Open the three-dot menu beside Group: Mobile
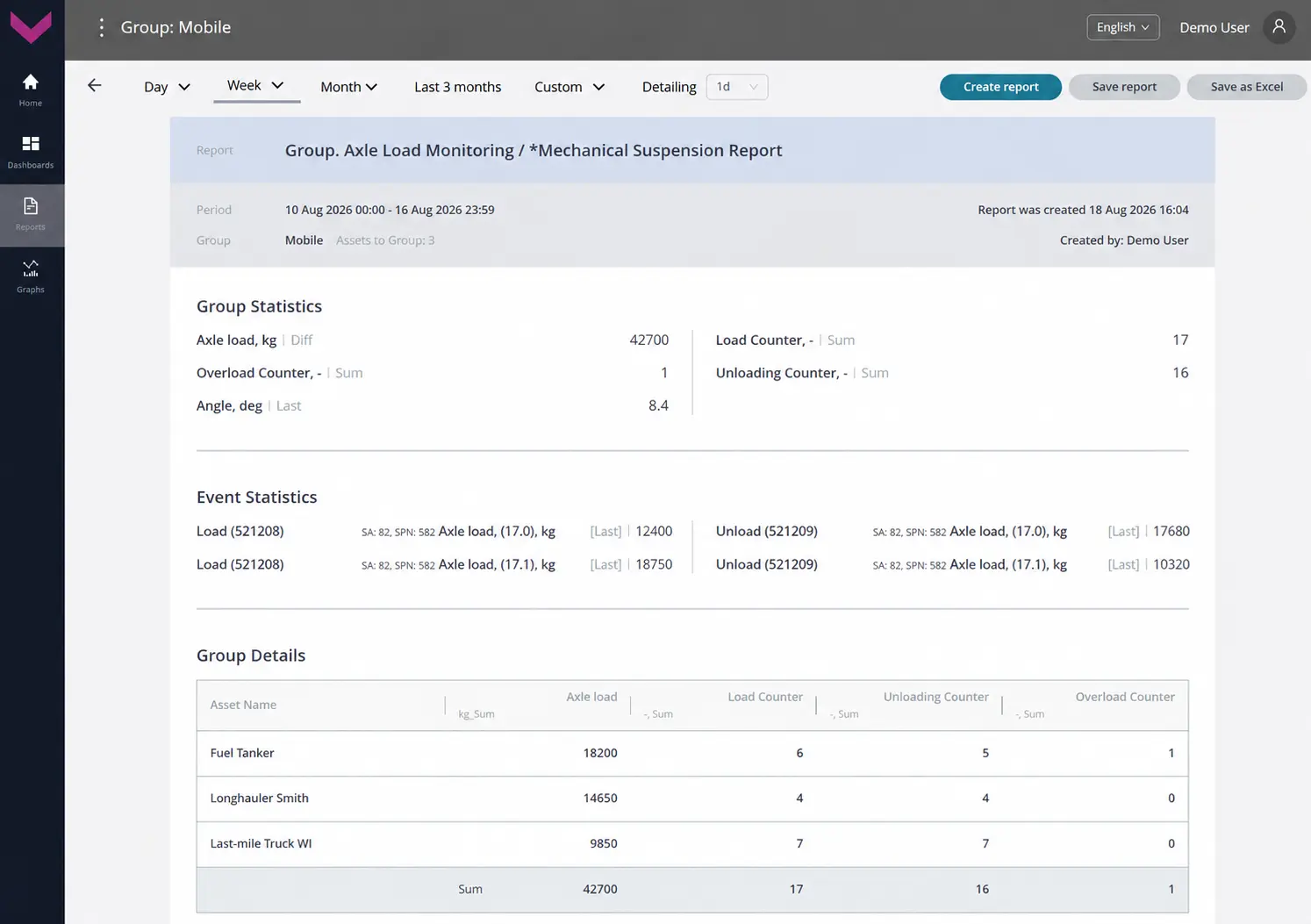 (102, 28)
